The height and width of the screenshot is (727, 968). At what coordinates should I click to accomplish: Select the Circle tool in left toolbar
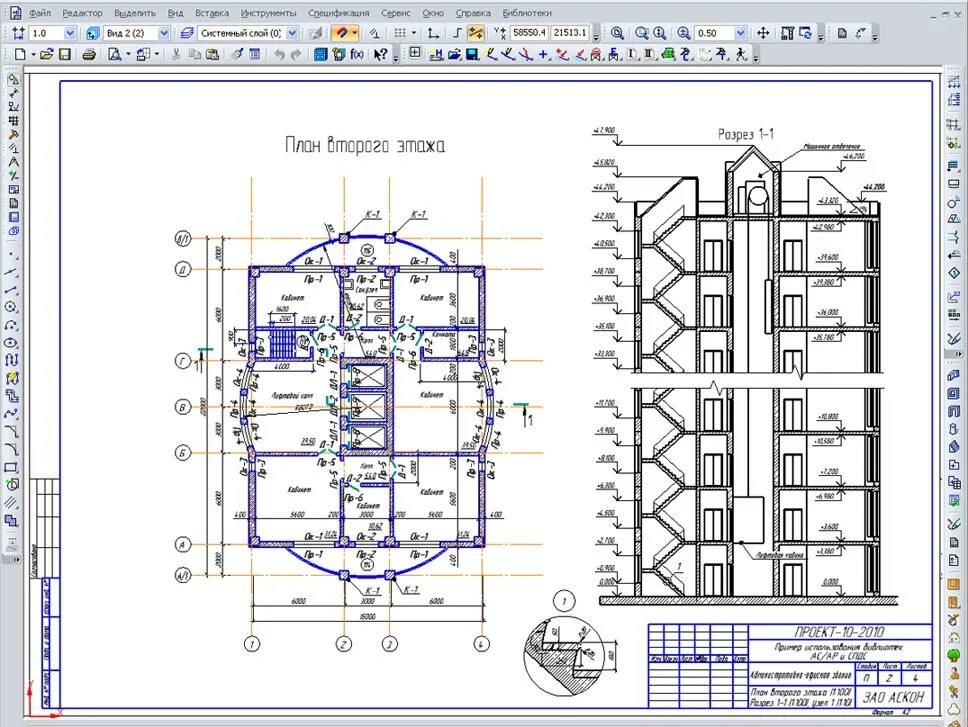(12, 307)
